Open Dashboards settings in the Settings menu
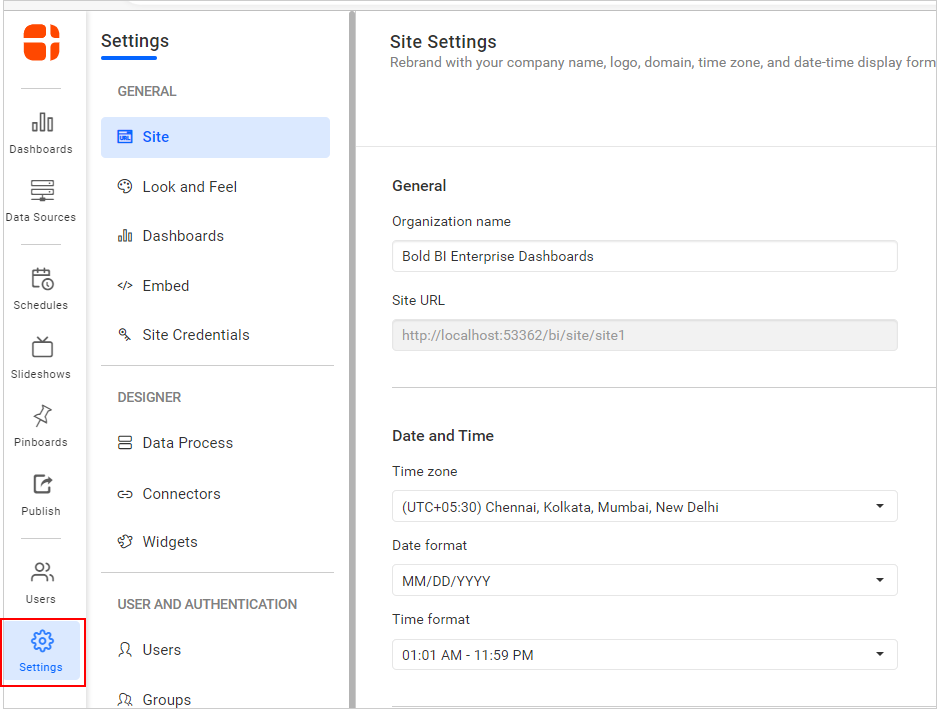Image resolution: width=937 pixels, height=709 pixels. tap(182, 236)
